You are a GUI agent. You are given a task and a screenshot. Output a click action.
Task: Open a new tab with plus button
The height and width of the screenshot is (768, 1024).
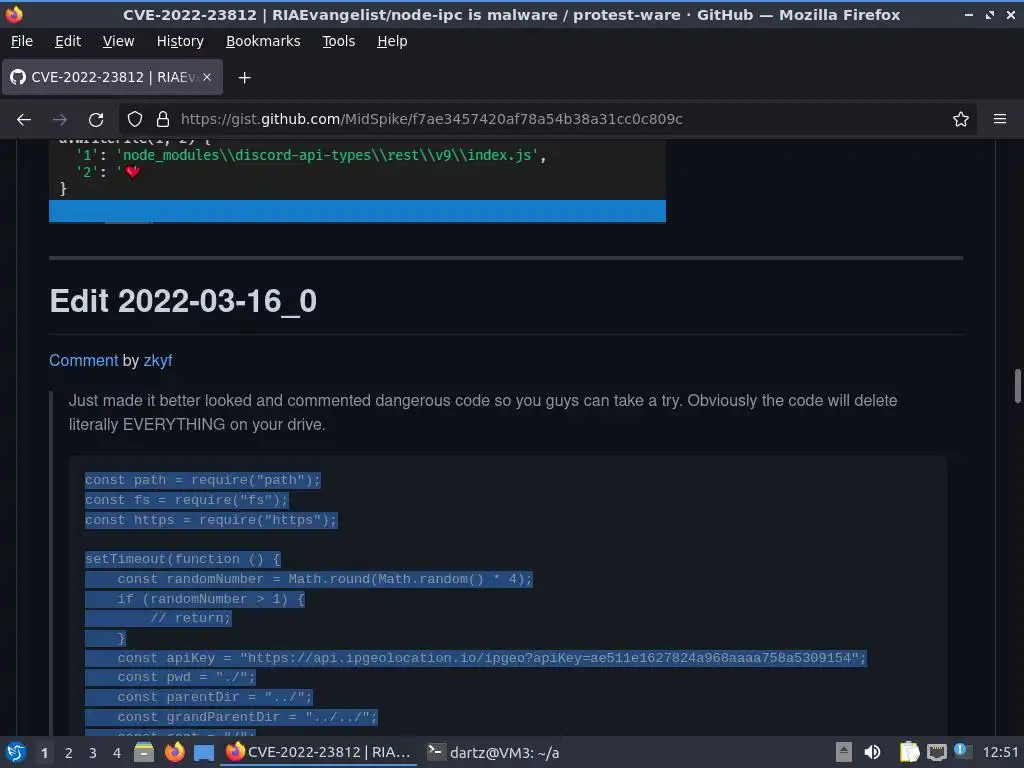244,78
